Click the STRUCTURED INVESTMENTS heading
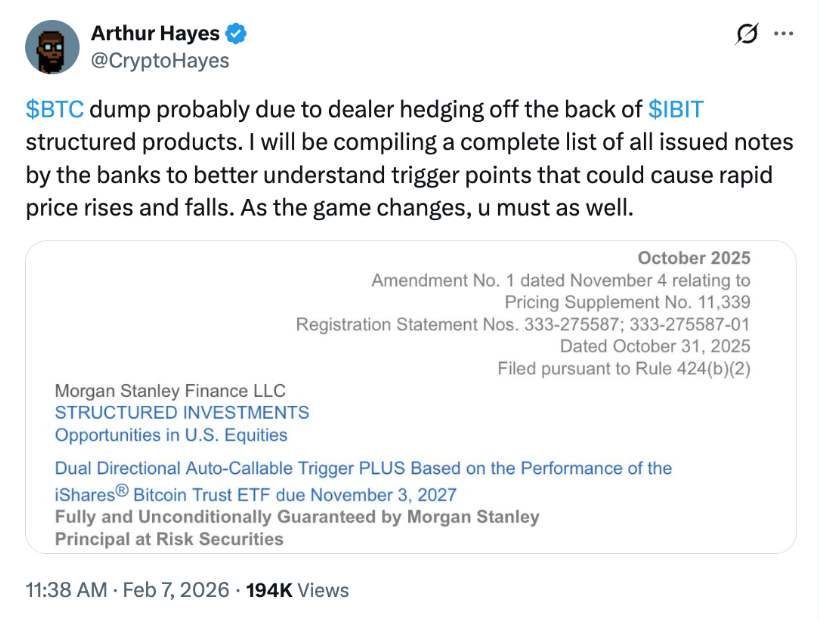 tap(182, 412)
